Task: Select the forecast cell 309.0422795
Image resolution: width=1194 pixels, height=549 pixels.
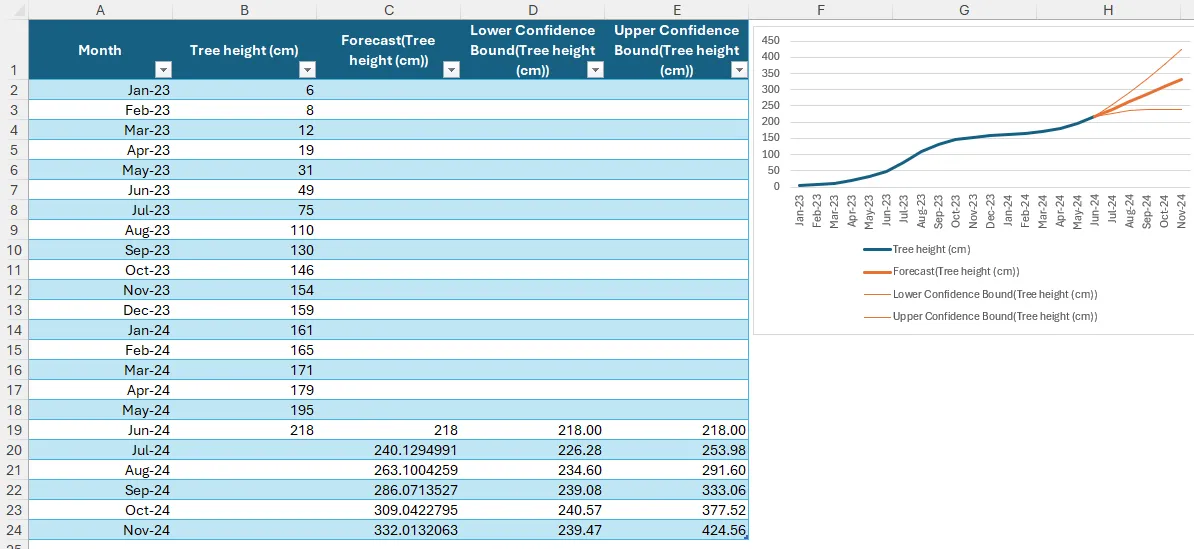Action: tap(389, 509)
